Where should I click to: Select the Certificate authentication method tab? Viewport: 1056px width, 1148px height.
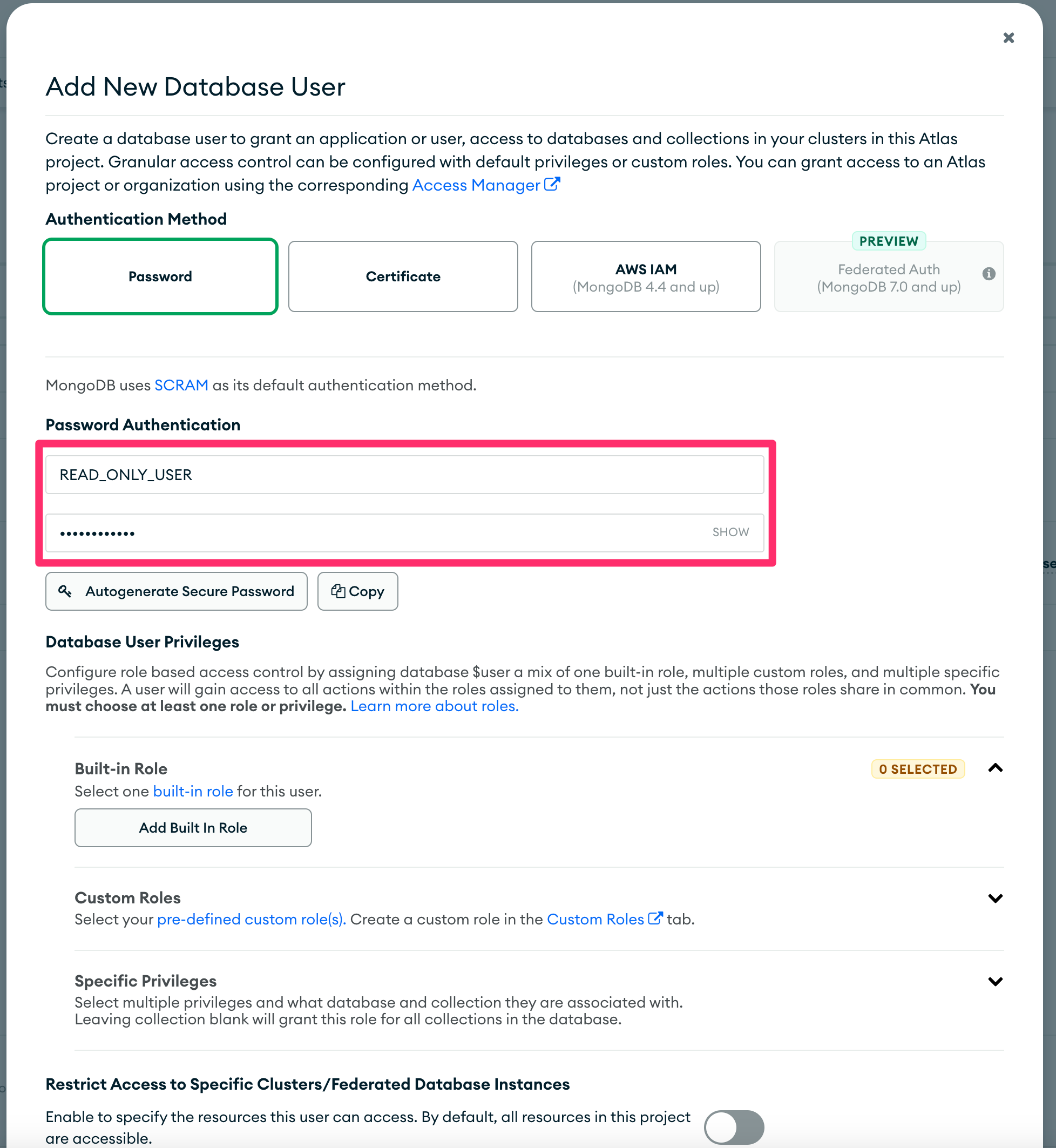tap(402, 276)
